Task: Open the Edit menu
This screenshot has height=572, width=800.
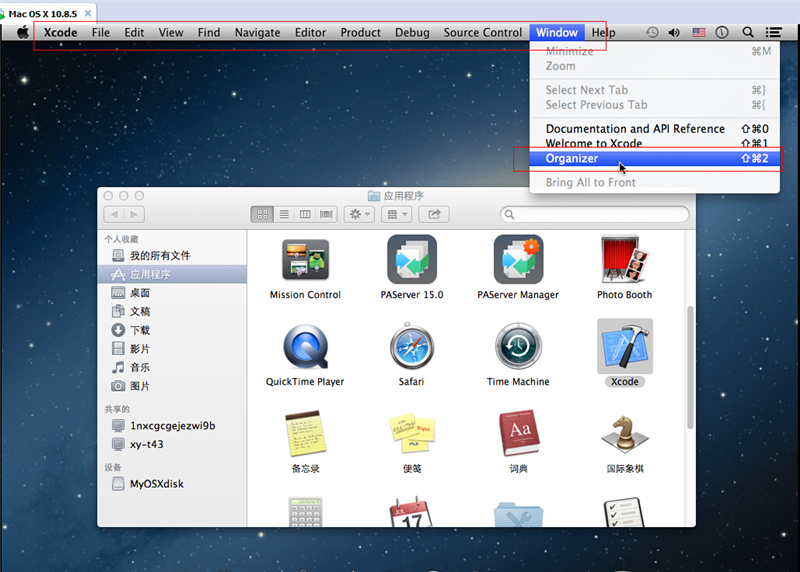Action: pyautogui.click(x=134, y=33)
